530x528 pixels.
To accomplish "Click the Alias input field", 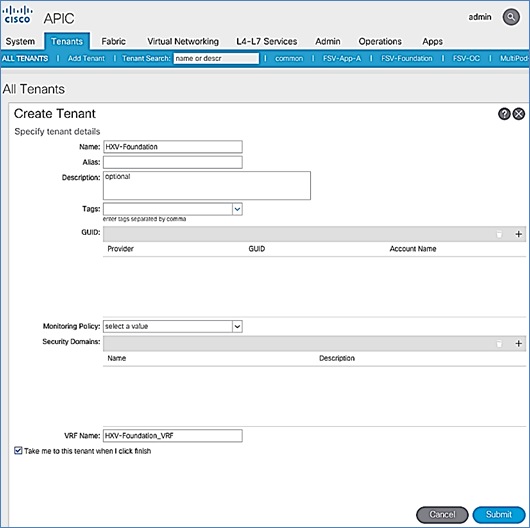I will point(173,162).
